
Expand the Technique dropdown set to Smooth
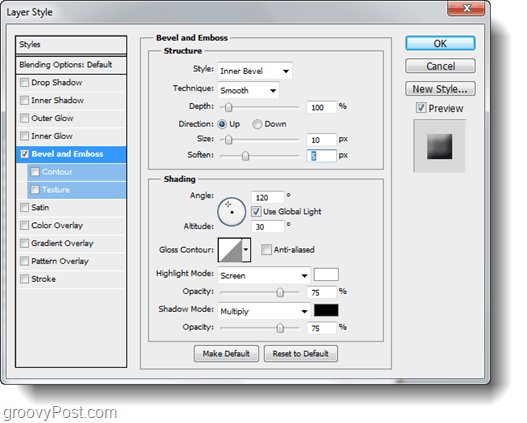tap(248, 90)
